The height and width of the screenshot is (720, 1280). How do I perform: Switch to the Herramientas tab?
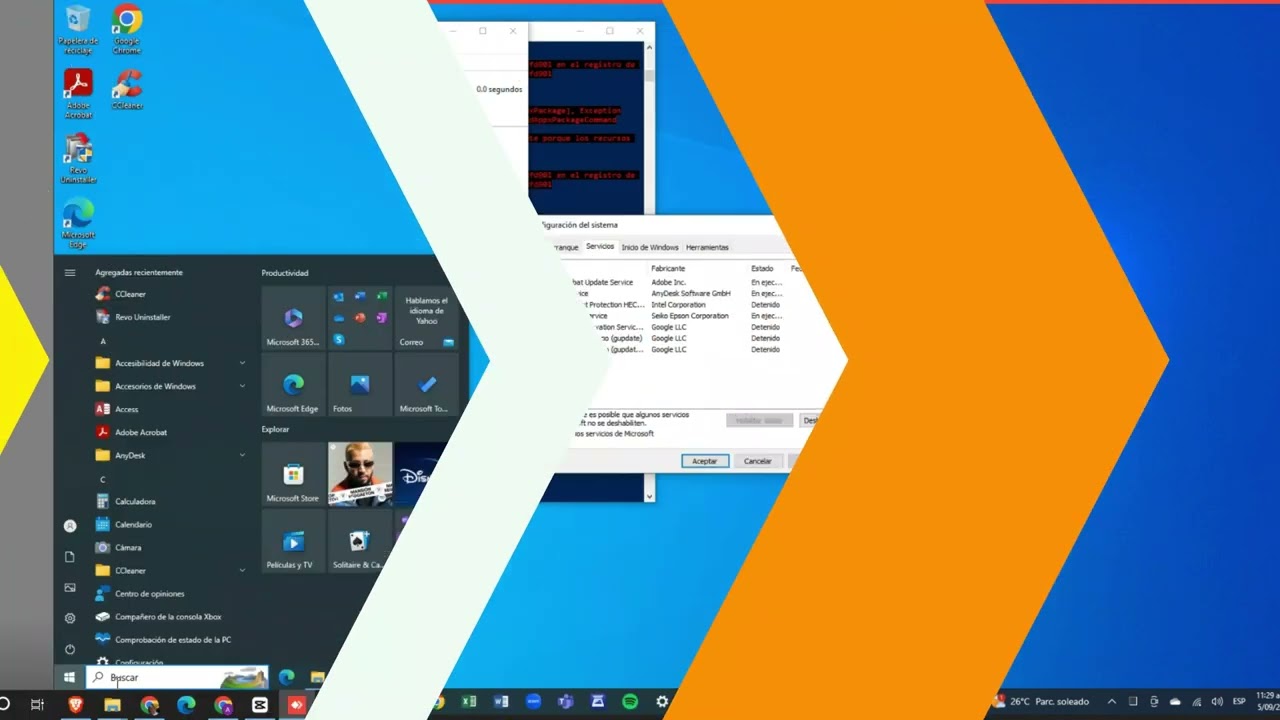point(707,247)
